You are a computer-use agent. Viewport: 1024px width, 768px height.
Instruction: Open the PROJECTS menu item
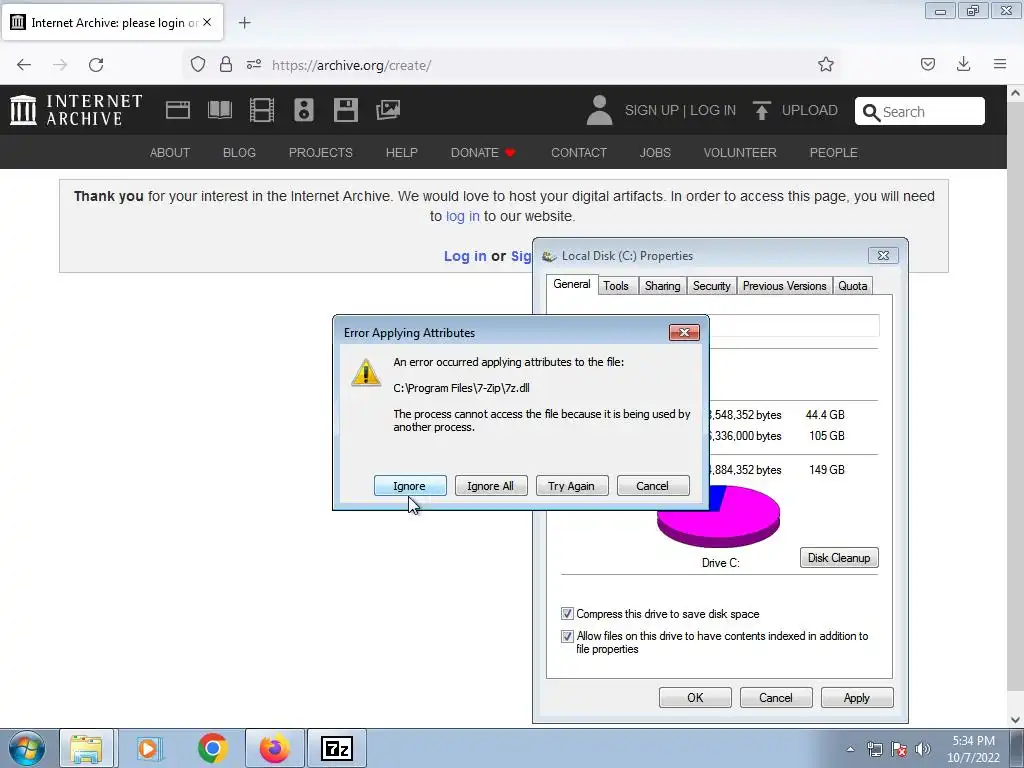321,153
